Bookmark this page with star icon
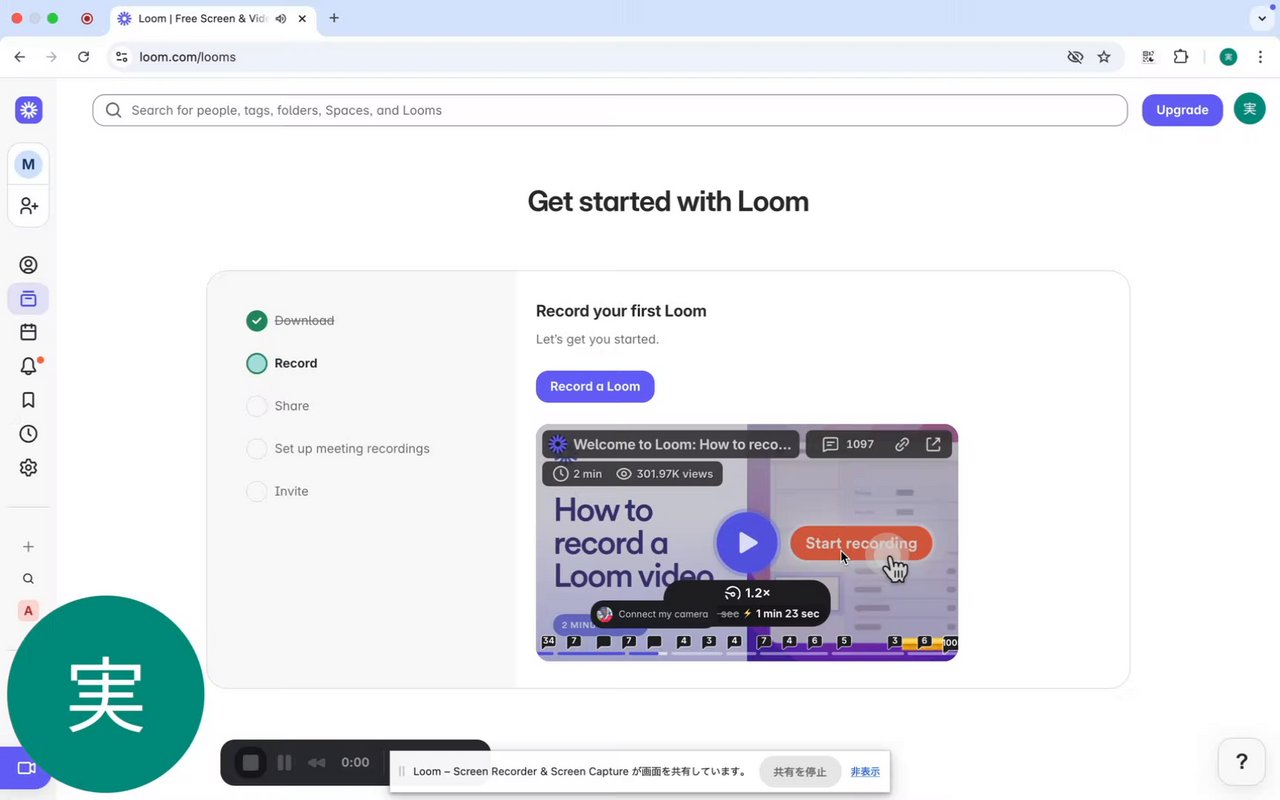 coord(1104,57)
